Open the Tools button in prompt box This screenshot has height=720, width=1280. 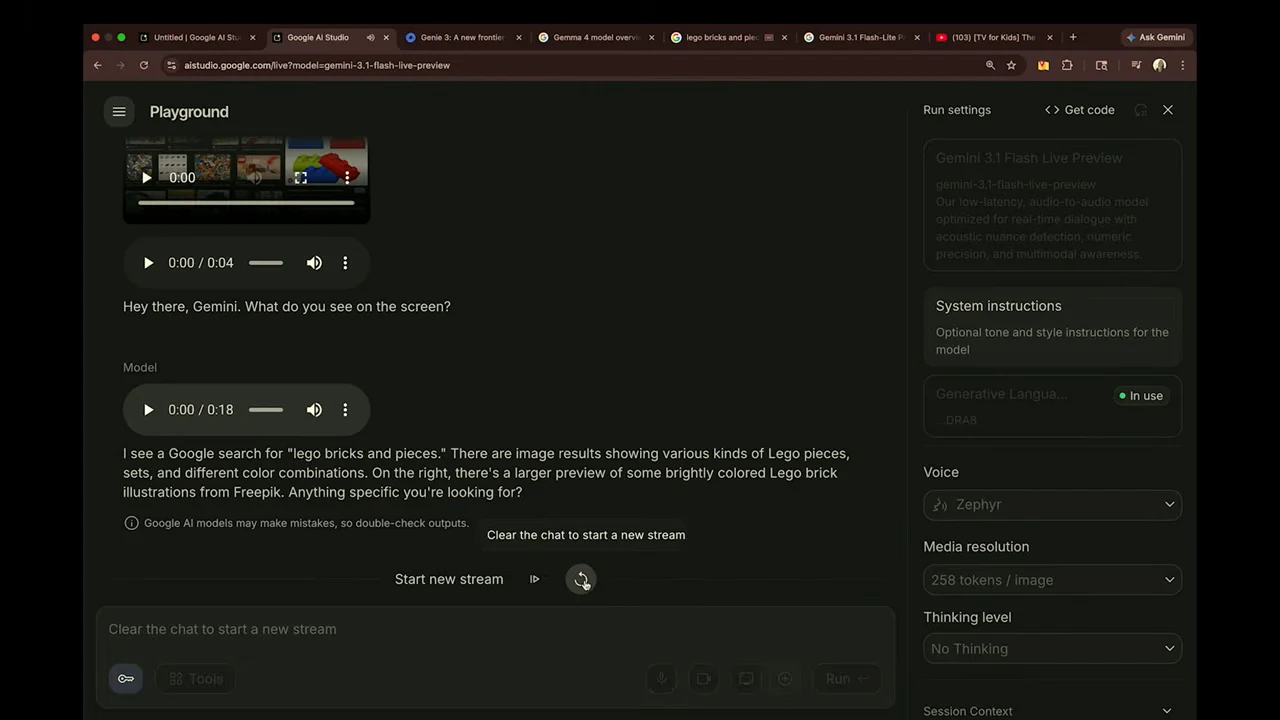coord(195,679)
